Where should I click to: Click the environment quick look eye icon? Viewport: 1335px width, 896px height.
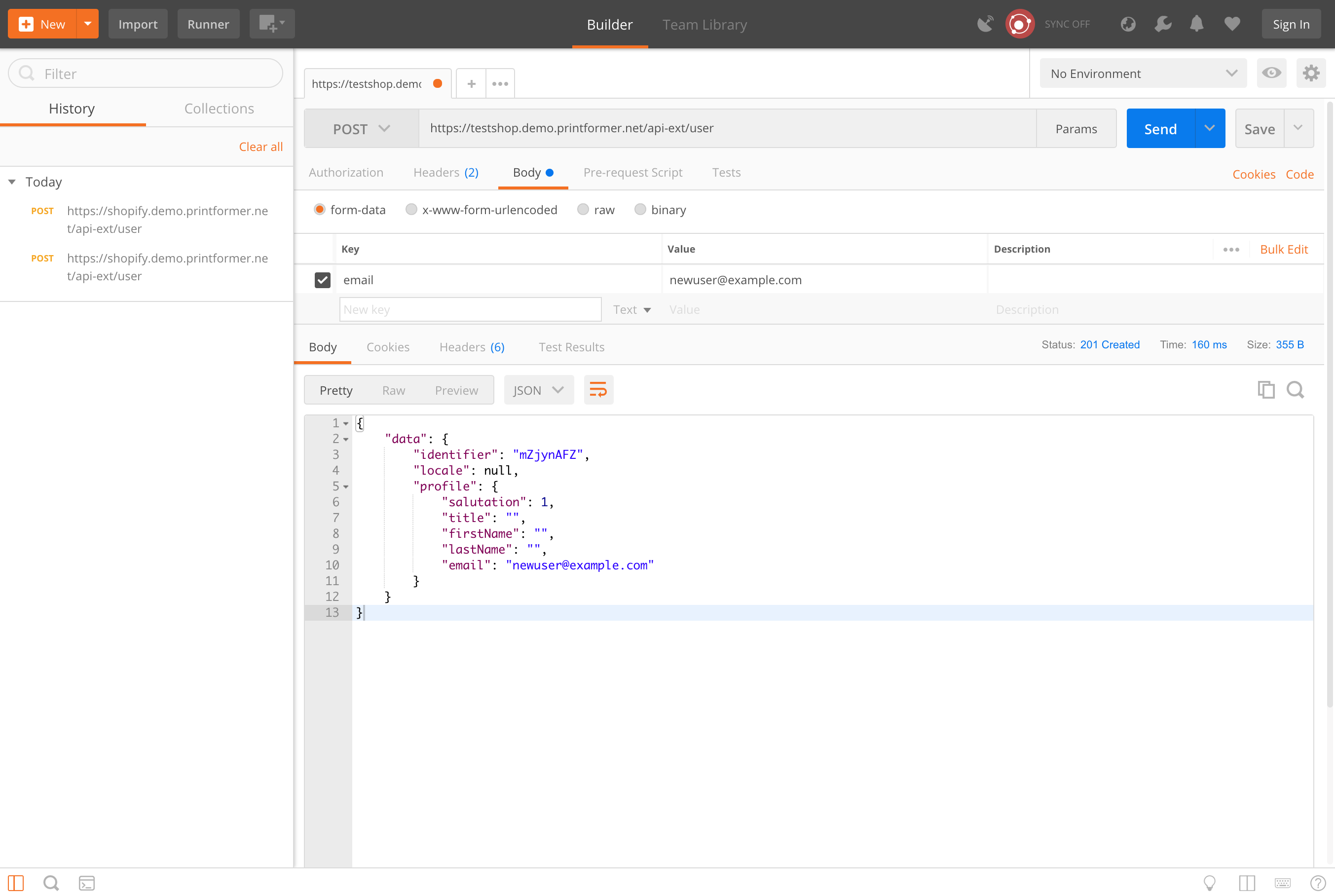1271,73
